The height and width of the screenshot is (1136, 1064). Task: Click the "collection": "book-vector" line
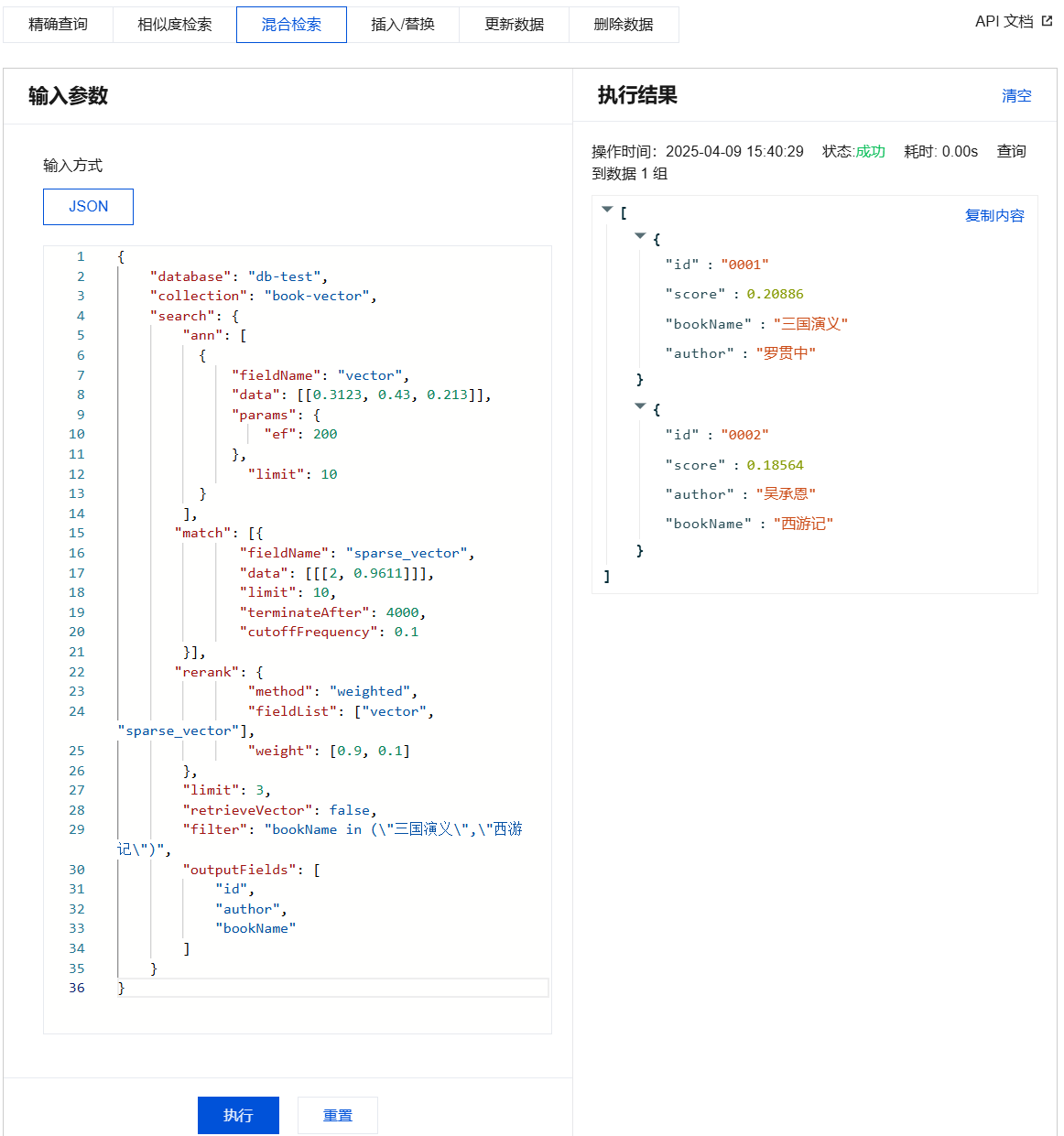[263, 296]
